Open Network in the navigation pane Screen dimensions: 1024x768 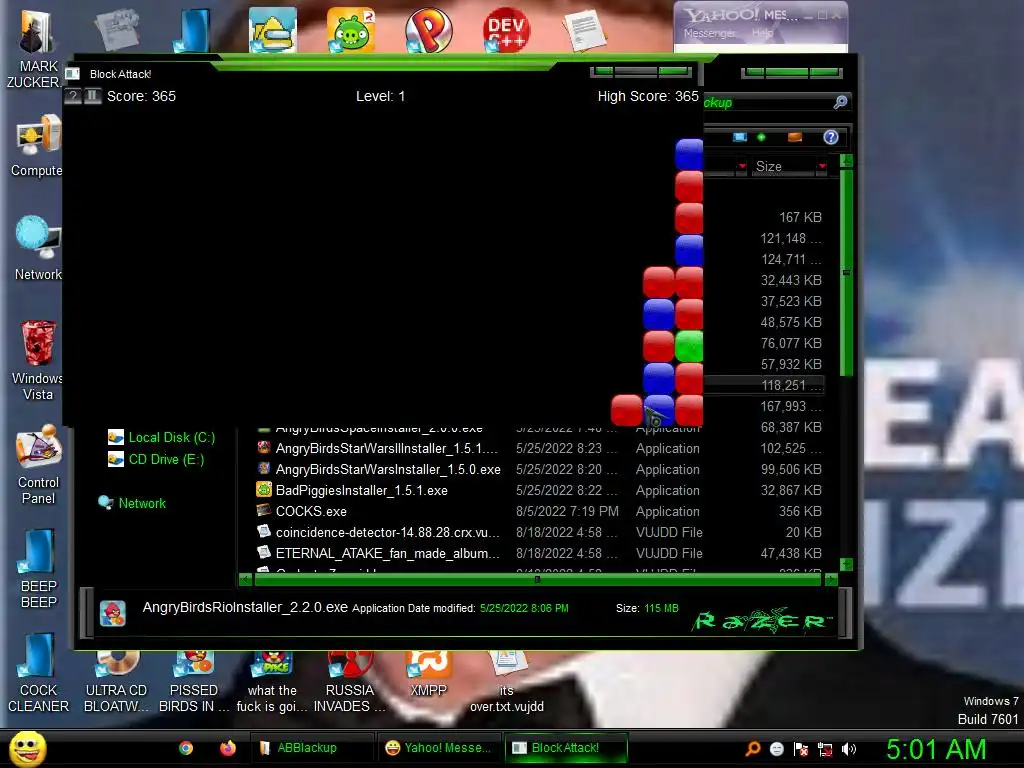point(132,504)
